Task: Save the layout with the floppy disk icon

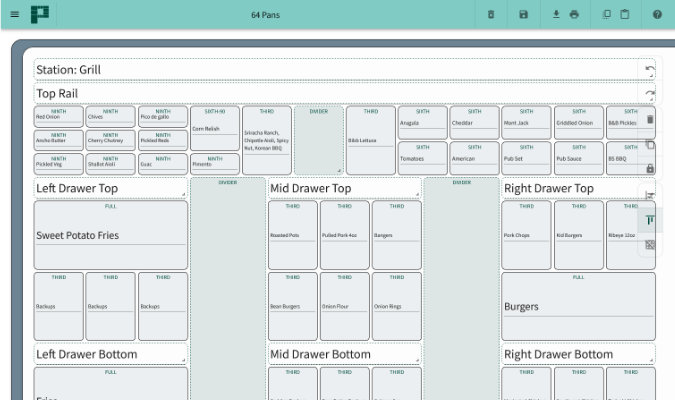Action: click(x=523, y=14)
